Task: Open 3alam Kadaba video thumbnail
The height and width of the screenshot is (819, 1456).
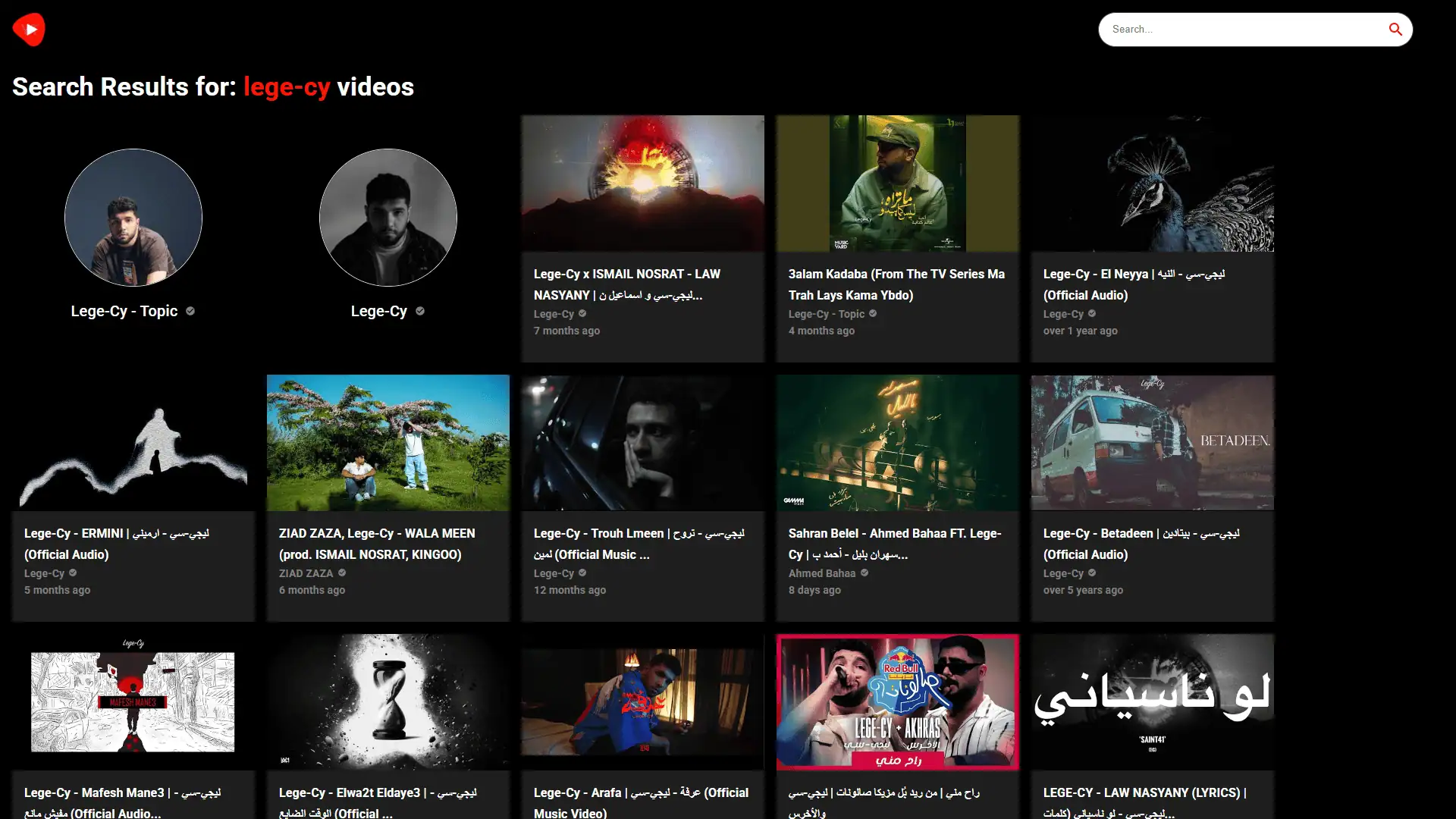Action: click(x=898, y=184)
